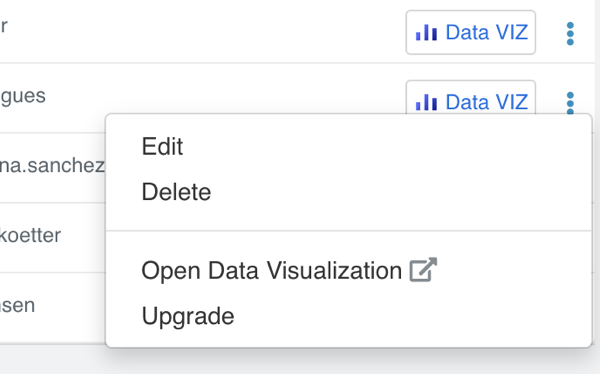Click the Data VIZ text label in the top row

[x=487, y=32]
